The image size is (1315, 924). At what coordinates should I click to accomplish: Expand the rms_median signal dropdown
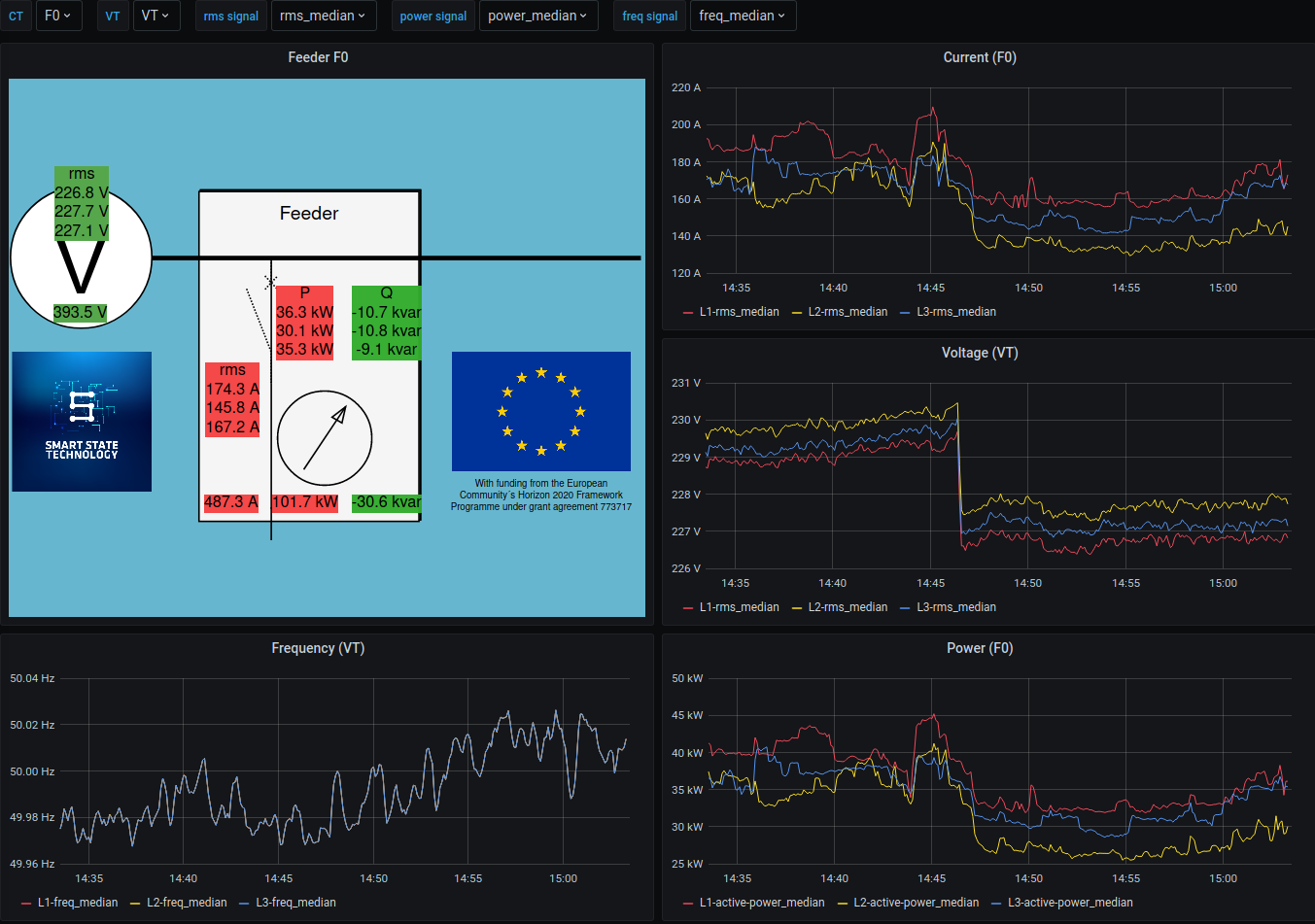point(323,16)
